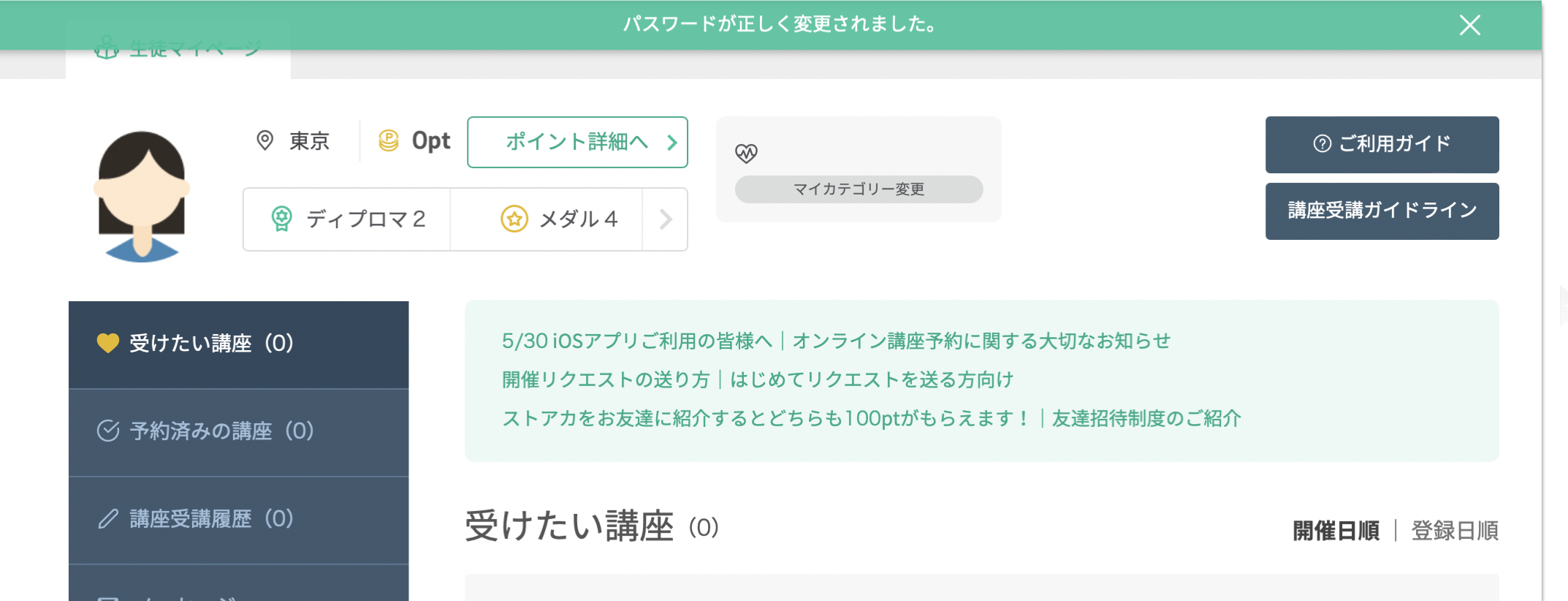This screenshot has height=601, width=1568.
Task: Open the 5/30 iOS app notice link
Action: point(836,341)
